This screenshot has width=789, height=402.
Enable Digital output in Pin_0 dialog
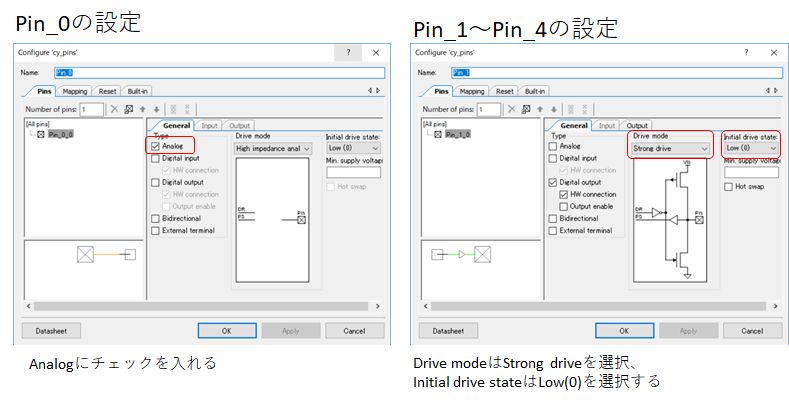tap(155, 183)
